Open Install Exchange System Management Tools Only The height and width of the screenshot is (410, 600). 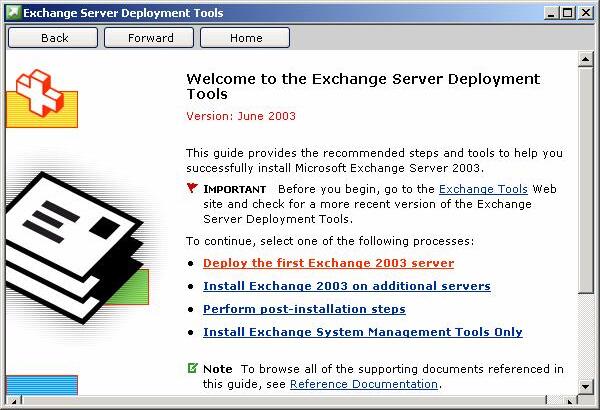(363, 332)
